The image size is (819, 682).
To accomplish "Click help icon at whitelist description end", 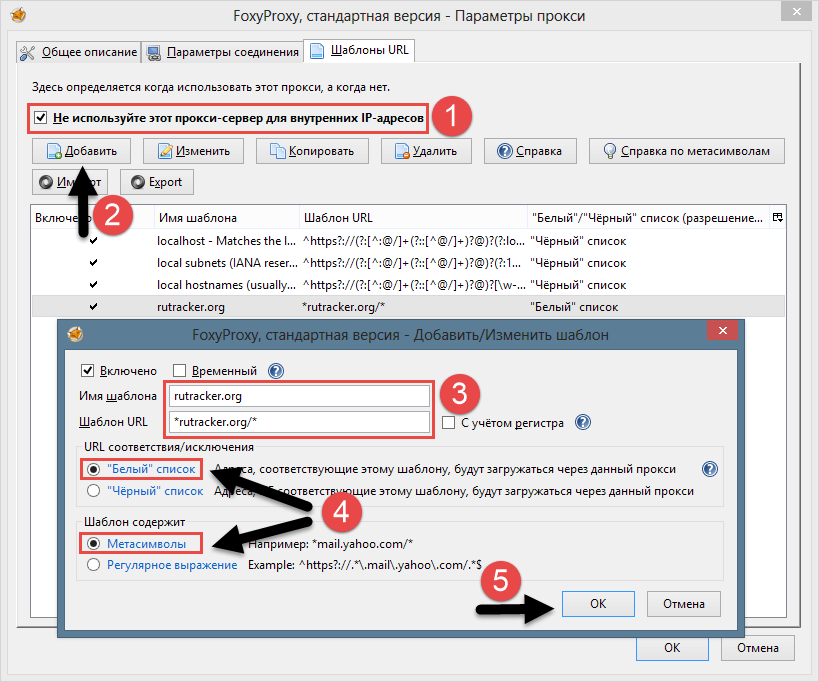I will (x=710, y=468).
